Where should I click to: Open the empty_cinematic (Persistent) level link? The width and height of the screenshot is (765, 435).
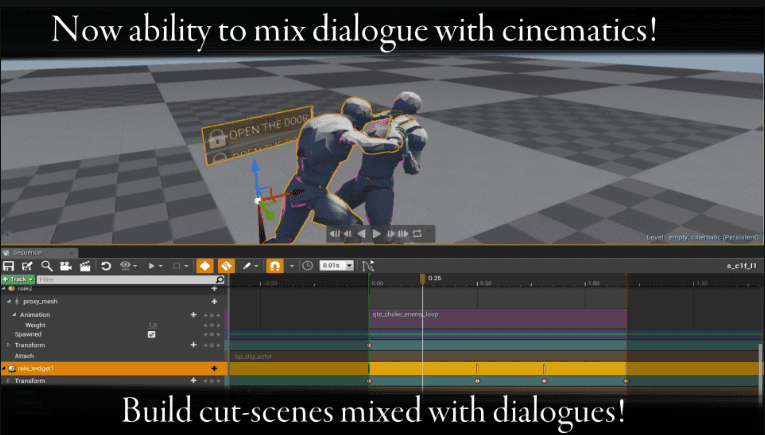pyautogui.click(x=714, y=237)
